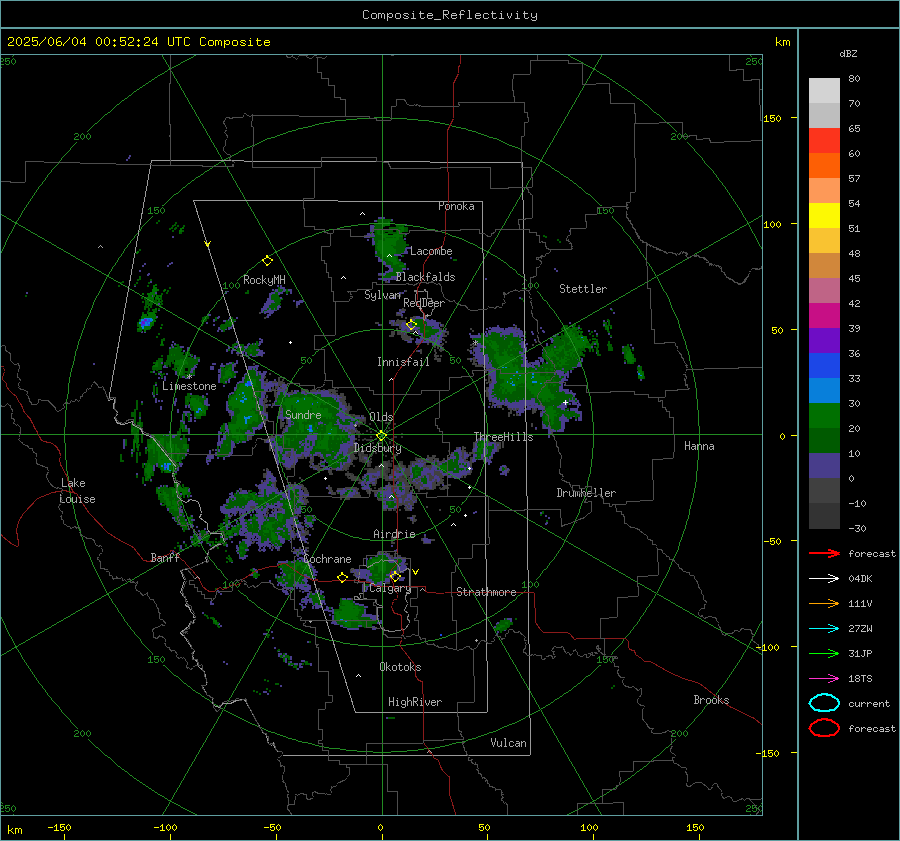Click the 'Didsbury' map label
Viewport: 900px width, 841px height.
[x=377, y=448]
